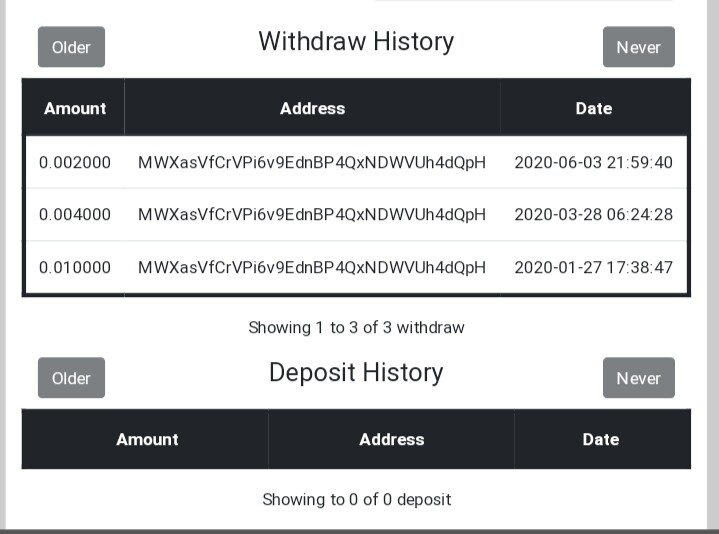Select Date header in Withdraw table

click(593, 108)
